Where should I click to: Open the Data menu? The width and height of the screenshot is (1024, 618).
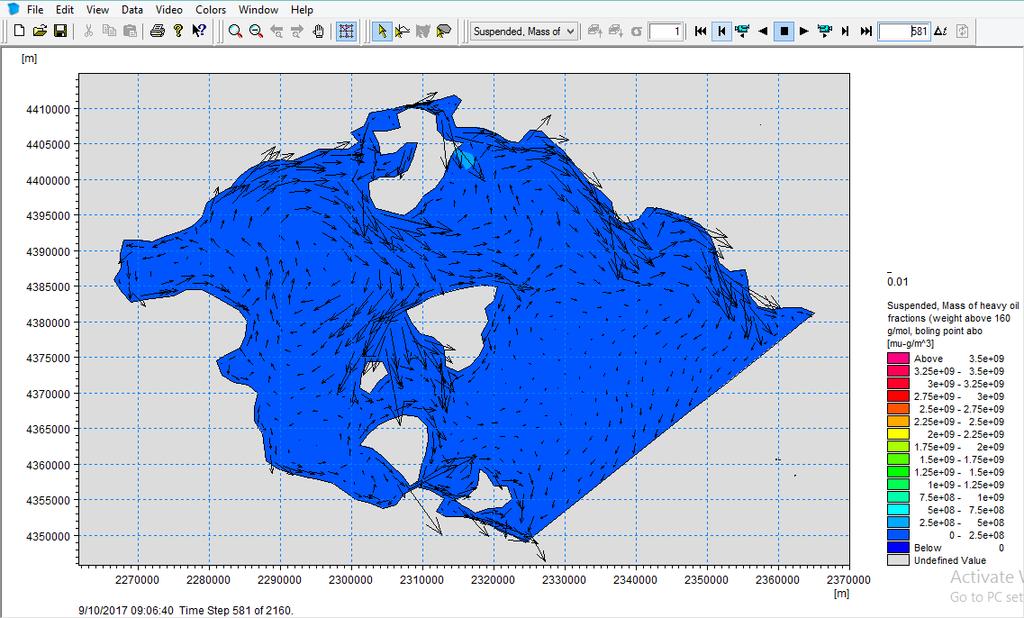pos(132,10)
